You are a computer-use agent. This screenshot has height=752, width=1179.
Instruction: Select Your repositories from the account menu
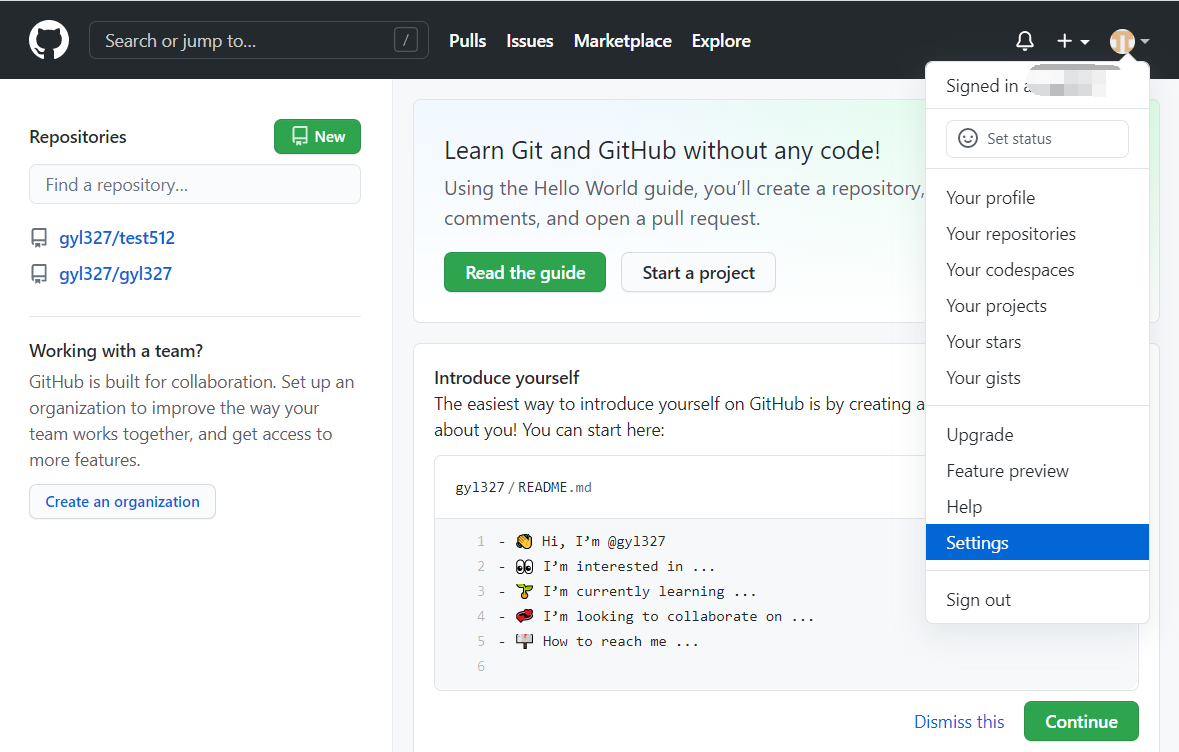point(1010,233)
